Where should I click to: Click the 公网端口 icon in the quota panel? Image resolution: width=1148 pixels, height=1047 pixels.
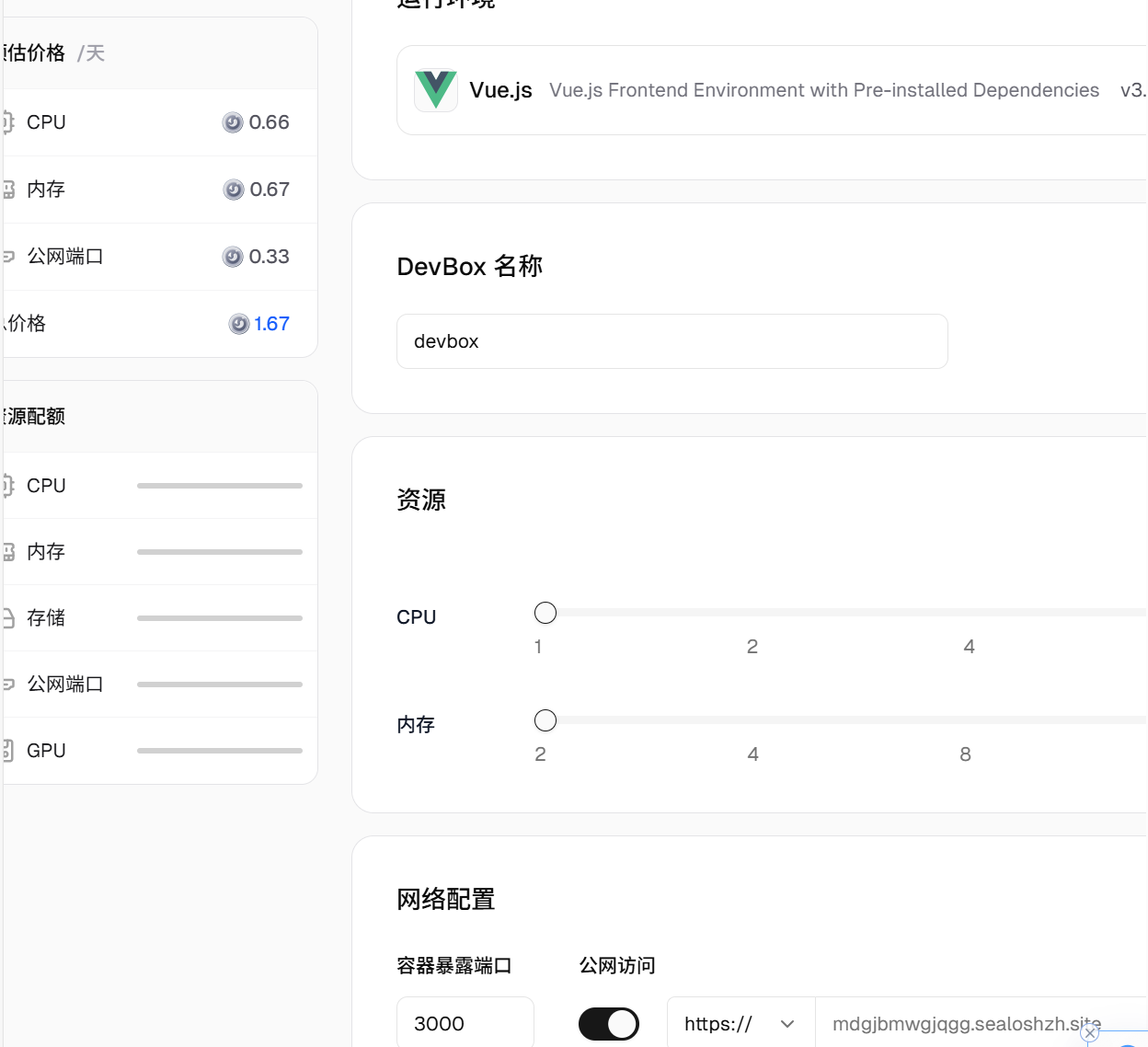point(6,684)
